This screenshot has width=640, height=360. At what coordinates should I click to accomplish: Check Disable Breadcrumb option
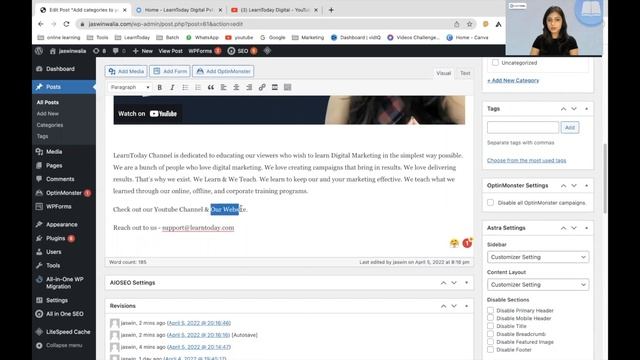pos(490,334)
